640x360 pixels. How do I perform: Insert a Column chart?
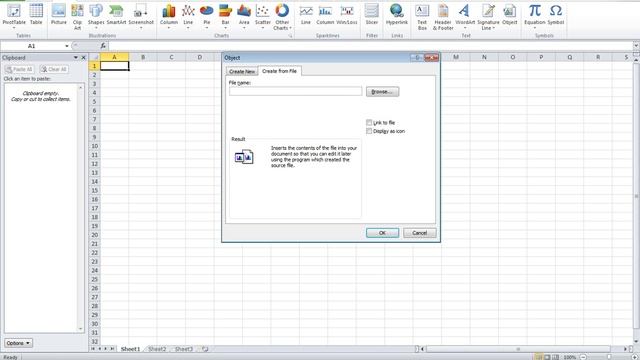click(x=169, y=15)
